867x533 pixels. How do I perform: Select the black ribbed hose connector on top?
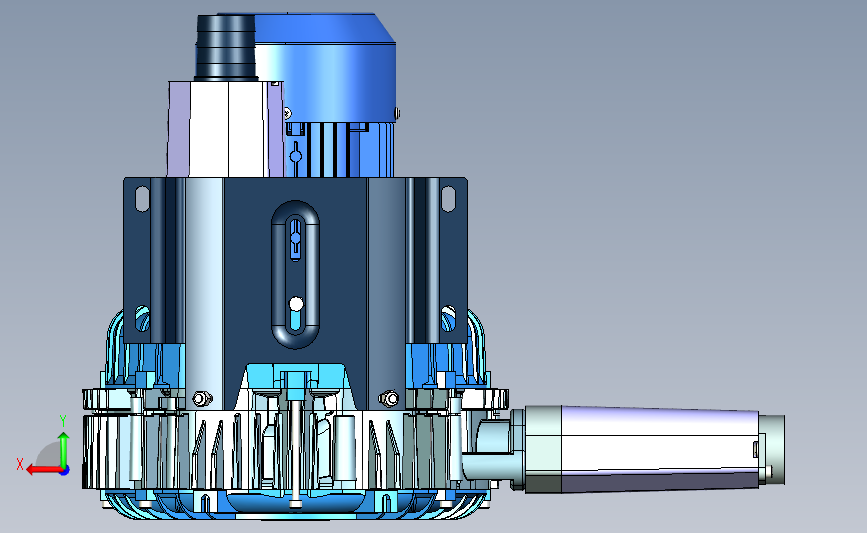(x=226, y=48)
